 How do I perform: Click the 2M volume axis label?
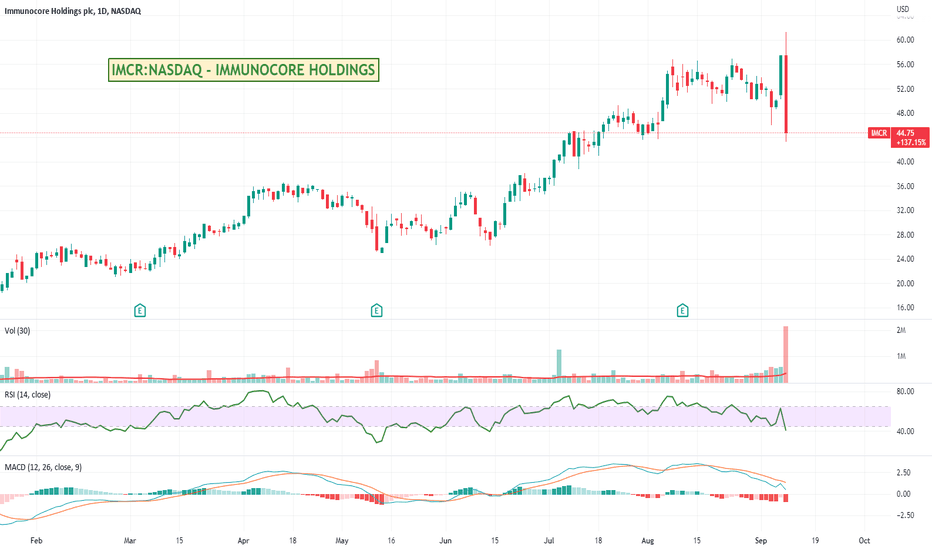(x=901, y=330)
